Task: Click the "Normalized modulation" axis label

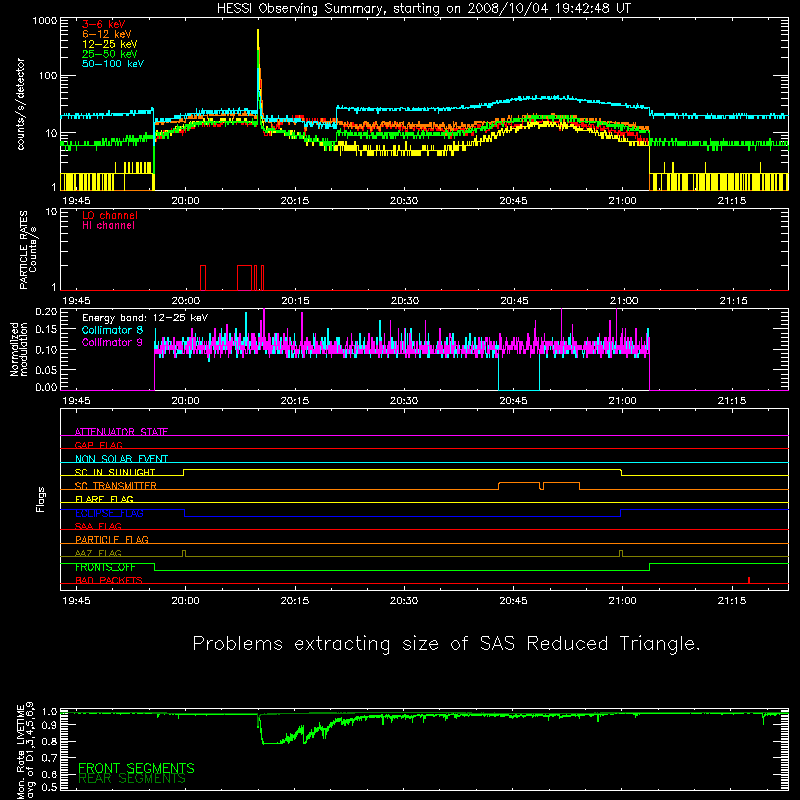Action: [19, 349]
